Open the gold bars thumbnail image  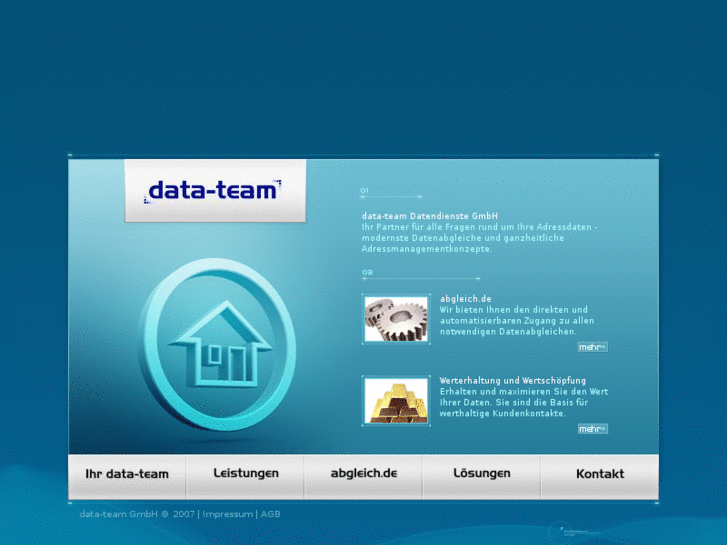[396, 401]
